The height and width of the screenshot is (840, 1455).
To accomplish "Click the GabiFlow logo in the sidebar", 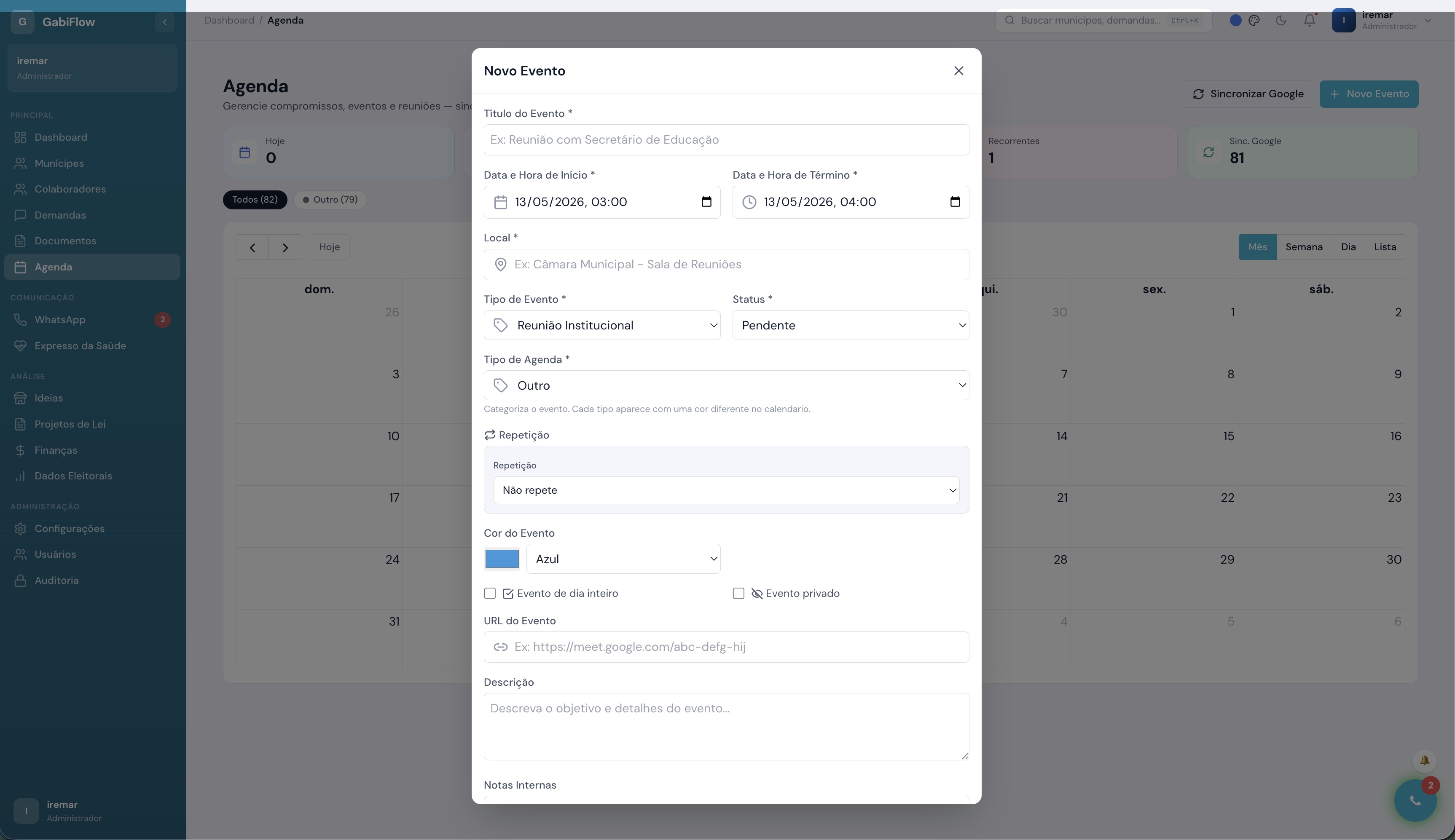I will (22, 22).
